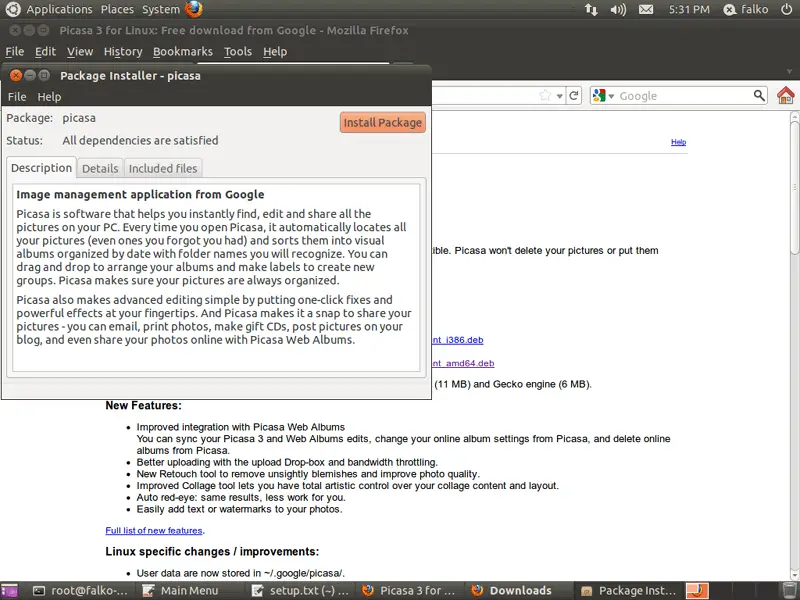The width and height of the screenshot is (800, 600).
Task: Open the mail envelope indicator
Action: click(x=646, y=9)
